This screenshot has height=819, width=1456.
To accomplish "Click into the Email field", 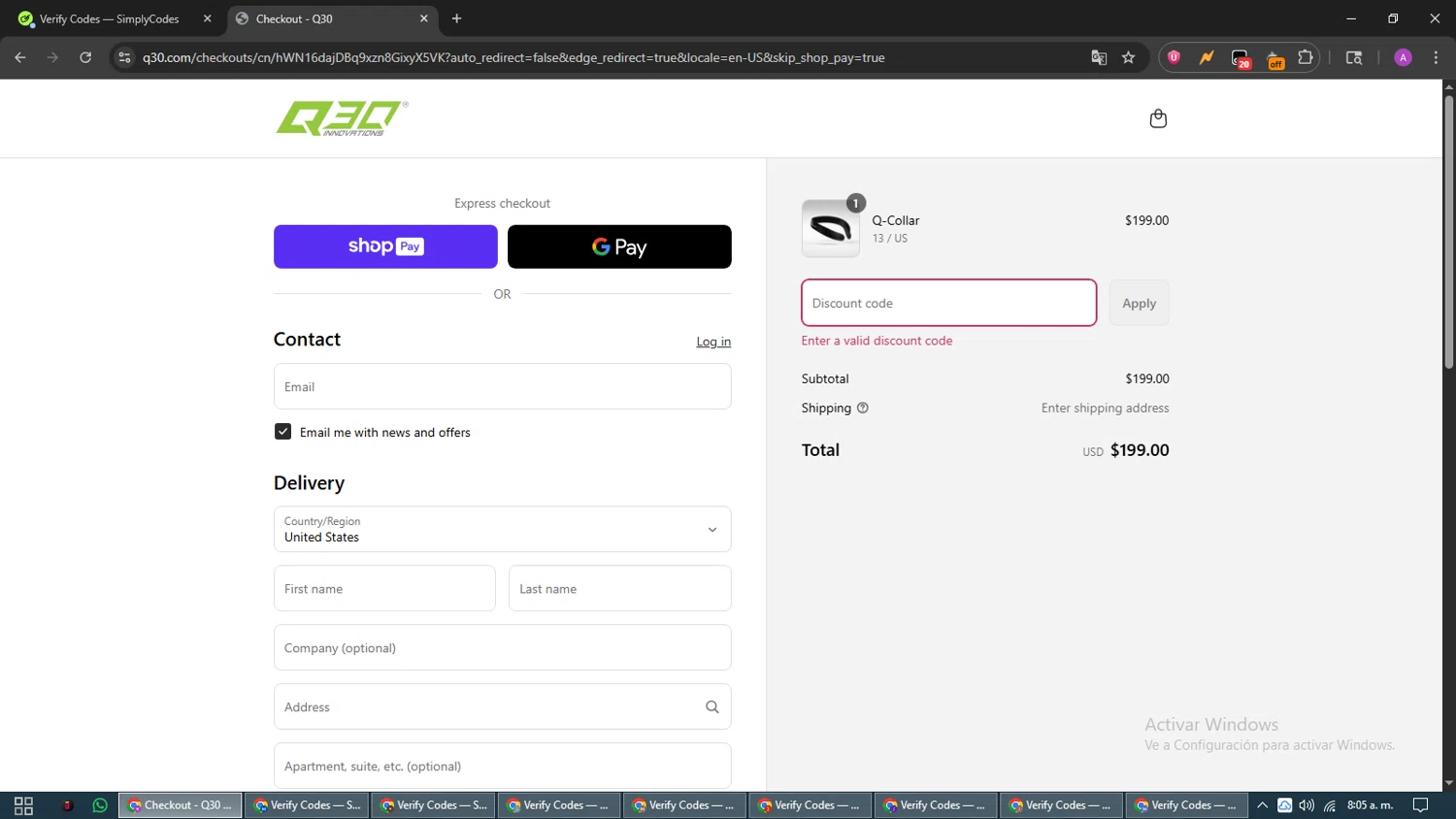I will coord(502,386).
